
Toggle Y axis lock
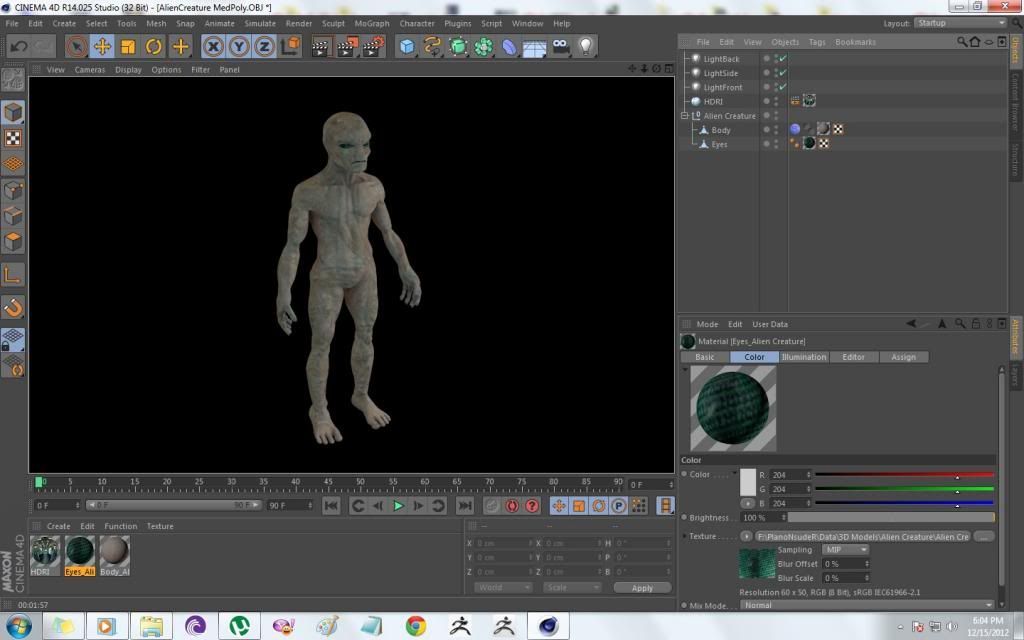[238, 46]
